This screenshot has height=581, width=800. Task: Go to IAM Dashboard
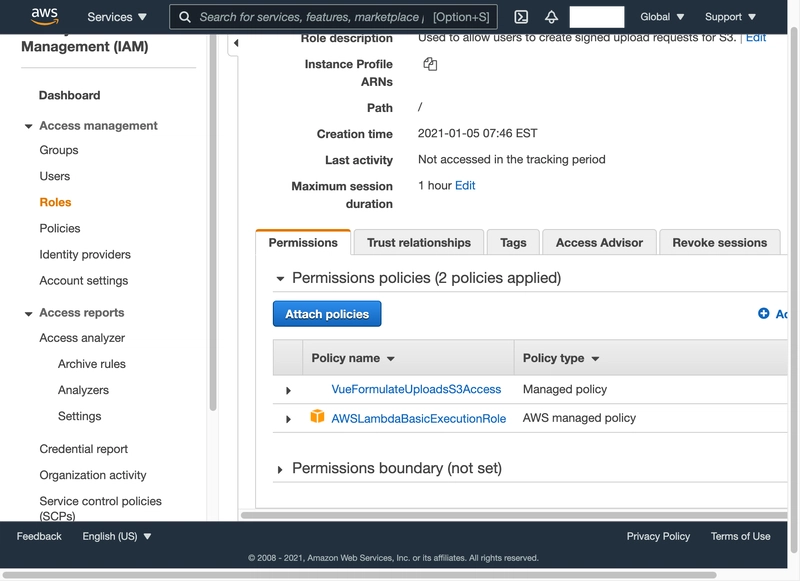[x=69, y=95]
